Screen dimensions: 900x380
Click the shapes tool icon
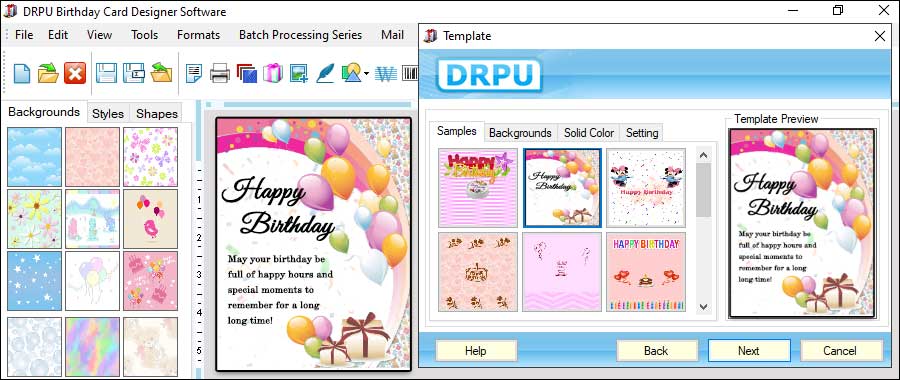[x=351, y=73]
